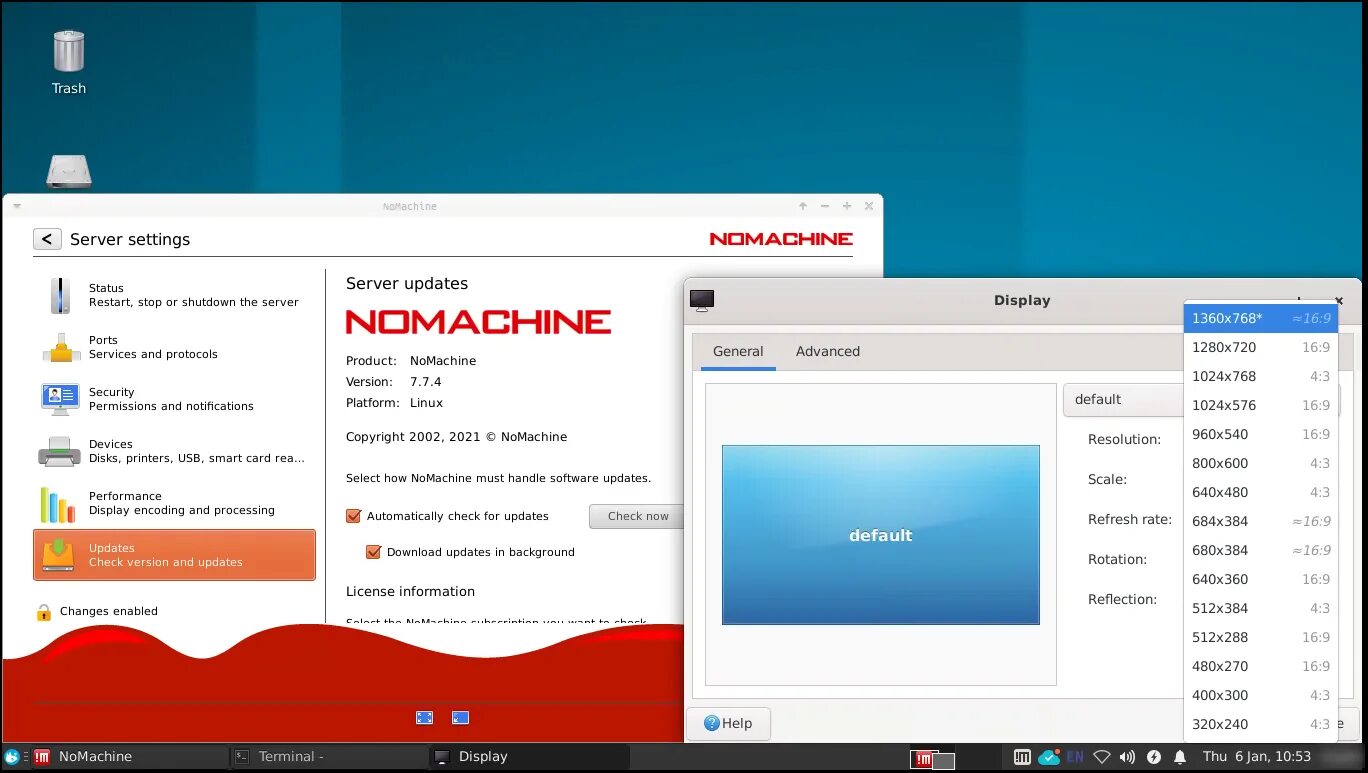Choose resolution 960x540

(x=1260, y=434)
